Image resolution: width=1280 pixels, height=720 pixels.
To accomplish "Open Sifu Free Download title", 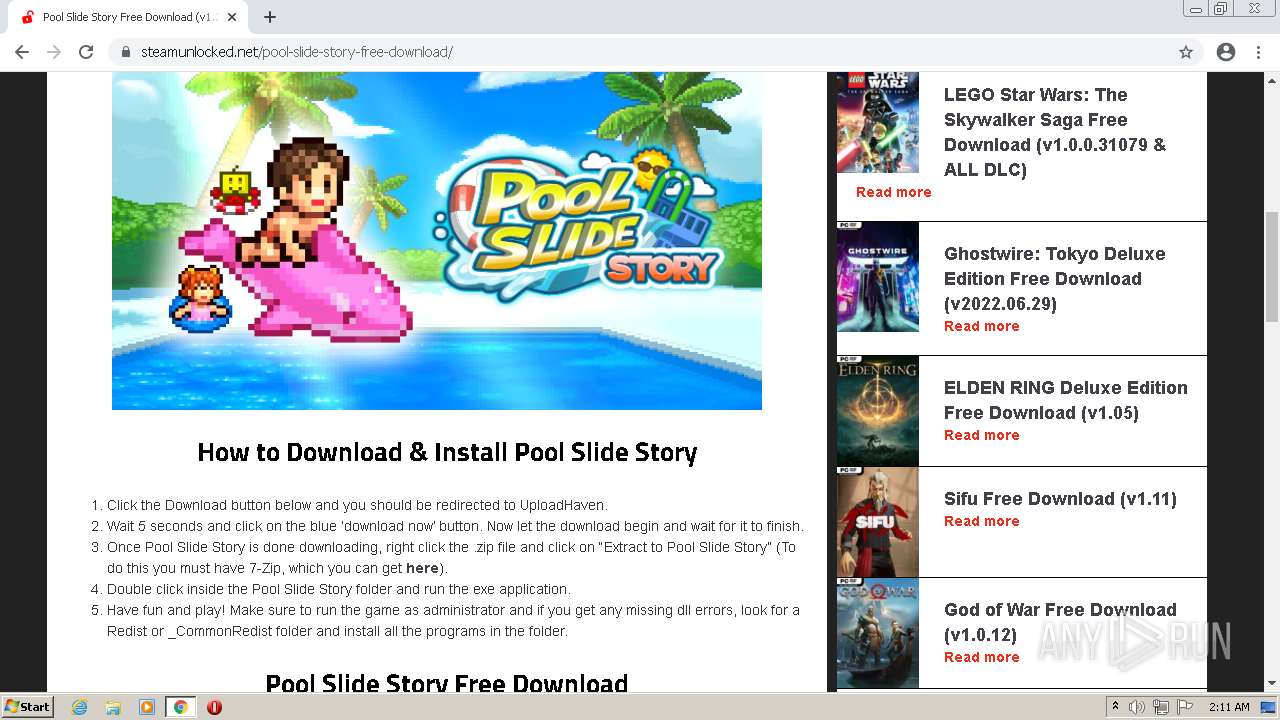I will click(1060, 499).
